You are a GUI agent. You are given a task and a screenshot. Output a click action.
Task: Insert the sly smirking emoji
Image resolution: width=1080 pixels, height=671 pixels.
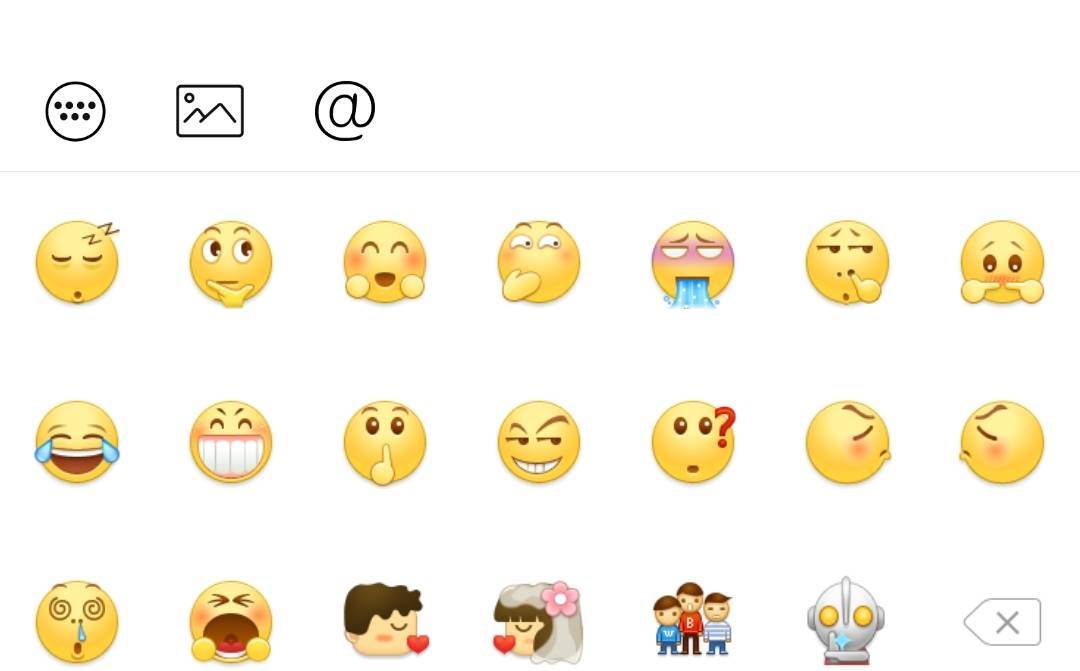539,442
